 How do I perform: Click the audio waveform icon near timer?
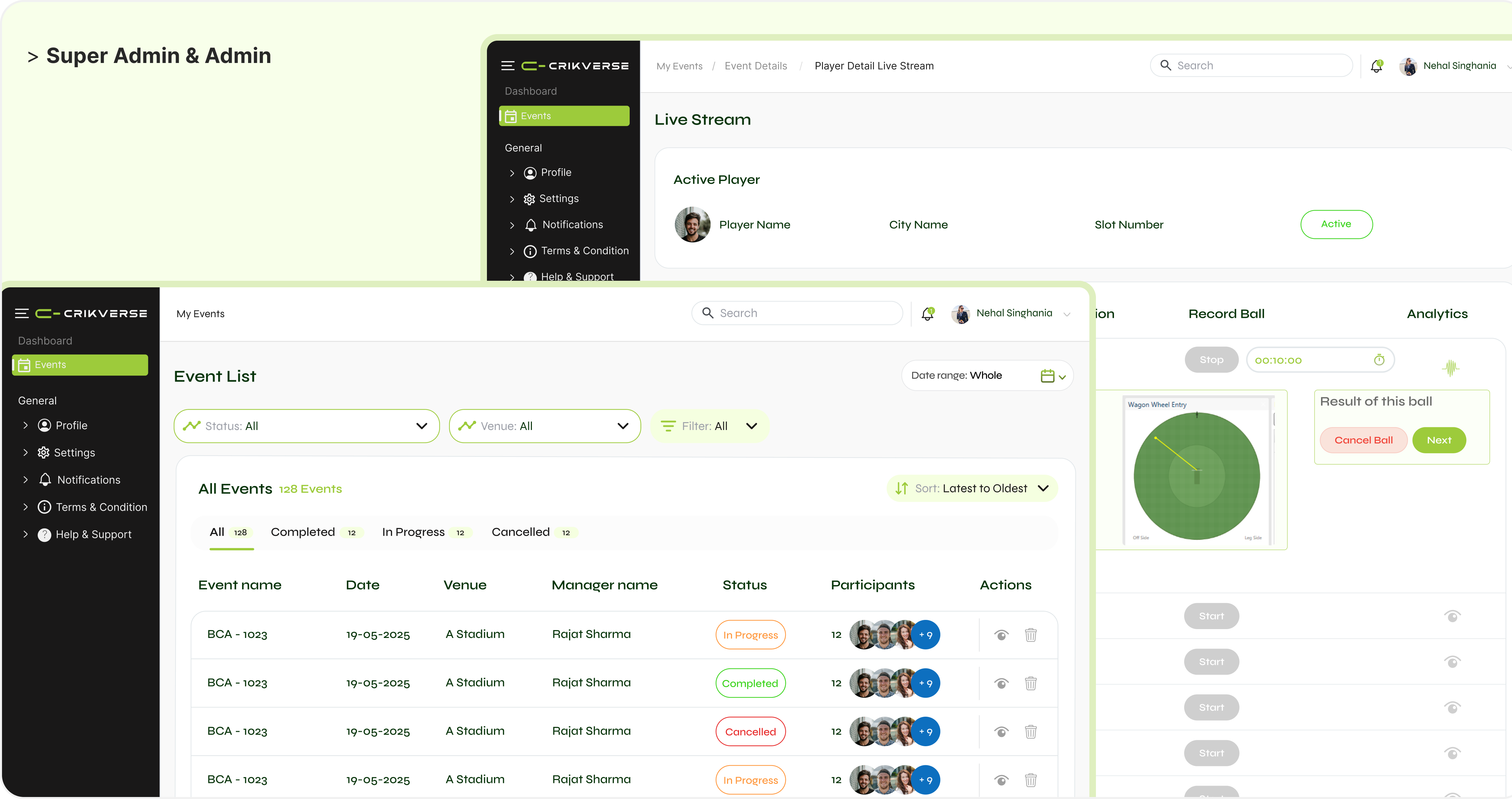pos(1450,368)
